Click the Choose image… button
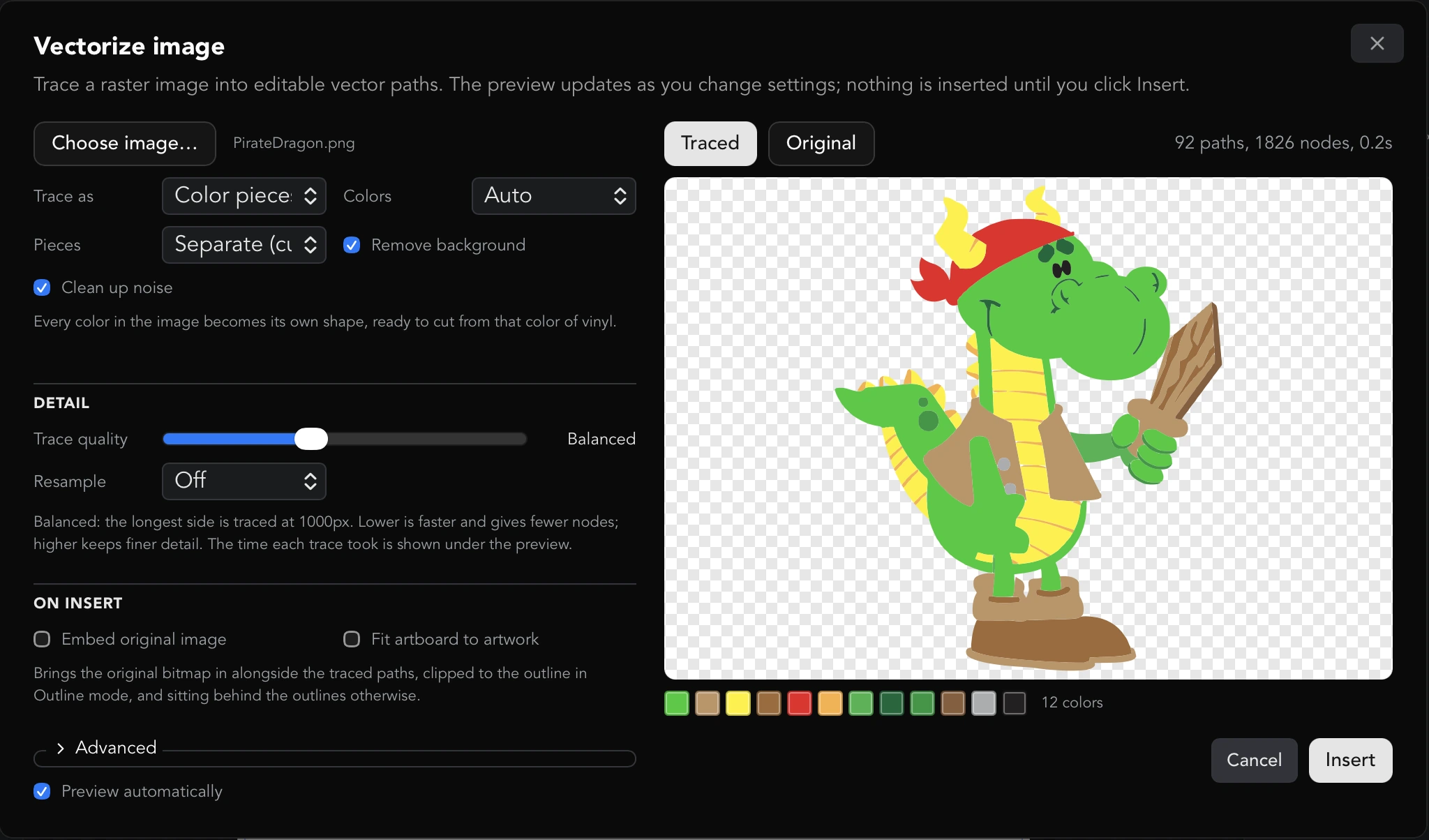Viewport: 1429px width, 840px height. [125, 143]
